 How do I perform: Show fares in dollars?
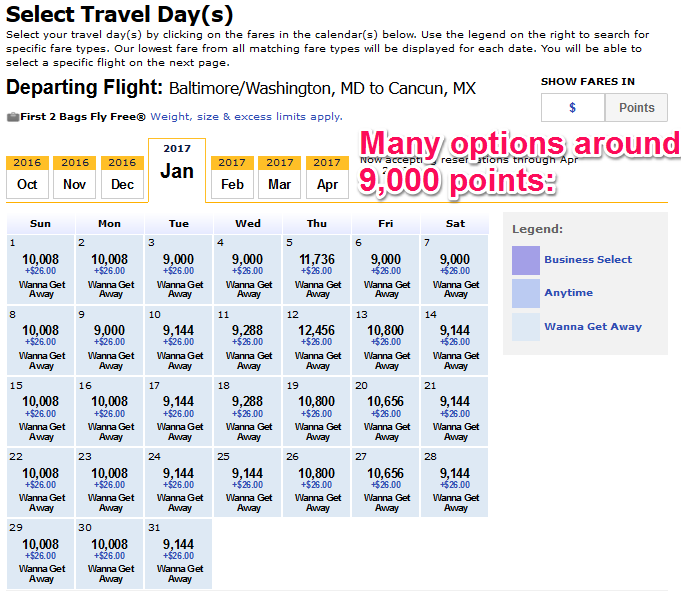(x=572, y=108)
